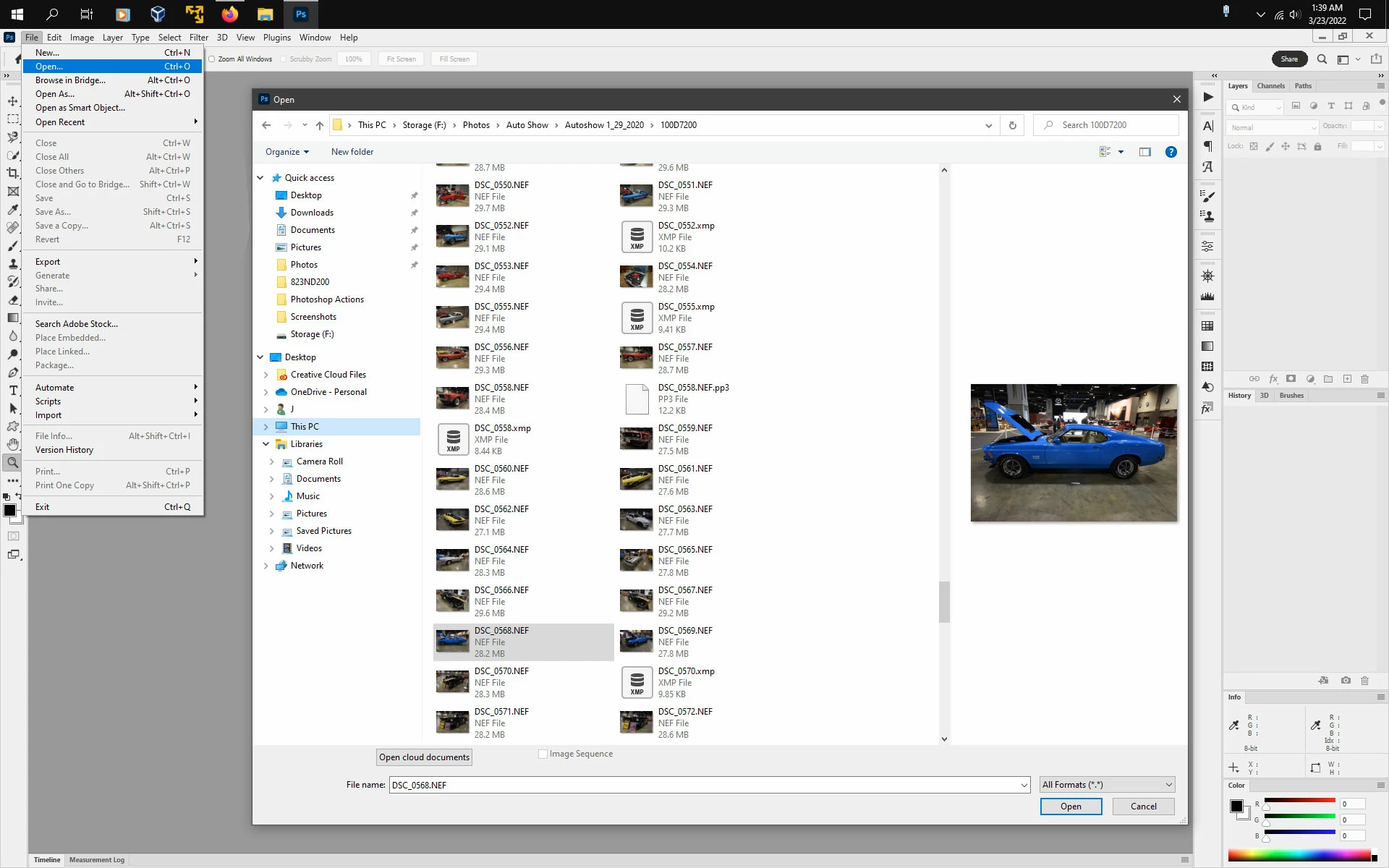
Task: Check Zoom All Windows option
Action: tap(212, 59)
